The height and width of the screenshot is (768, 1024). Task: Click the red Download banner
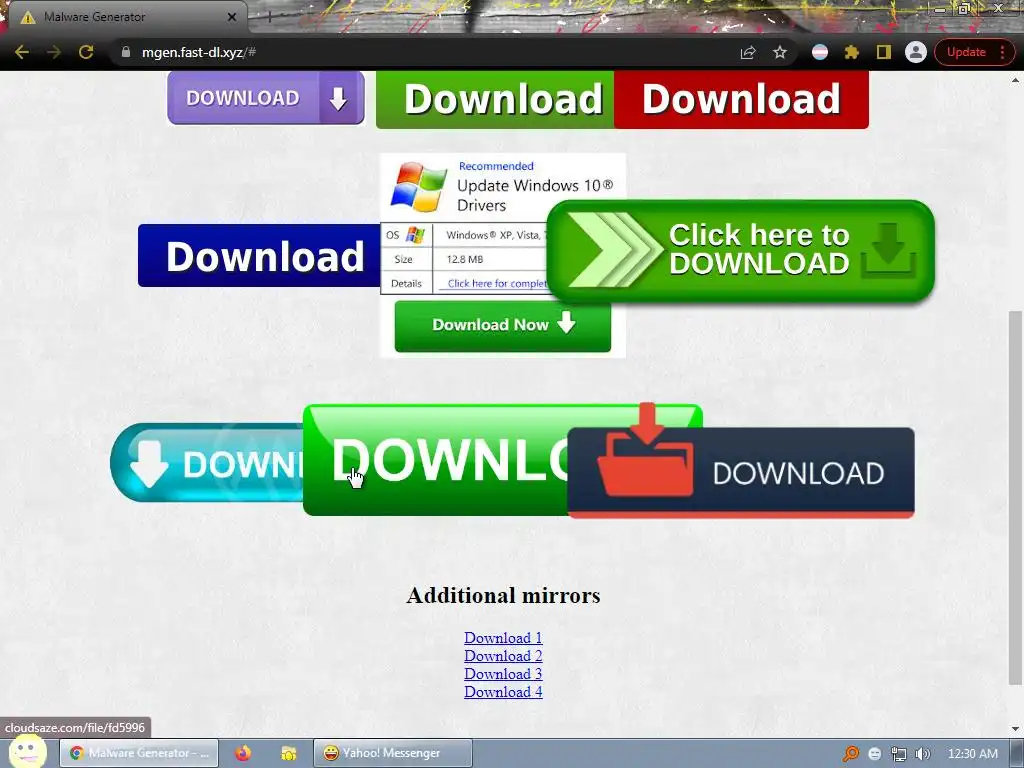[x=741, y=99]
